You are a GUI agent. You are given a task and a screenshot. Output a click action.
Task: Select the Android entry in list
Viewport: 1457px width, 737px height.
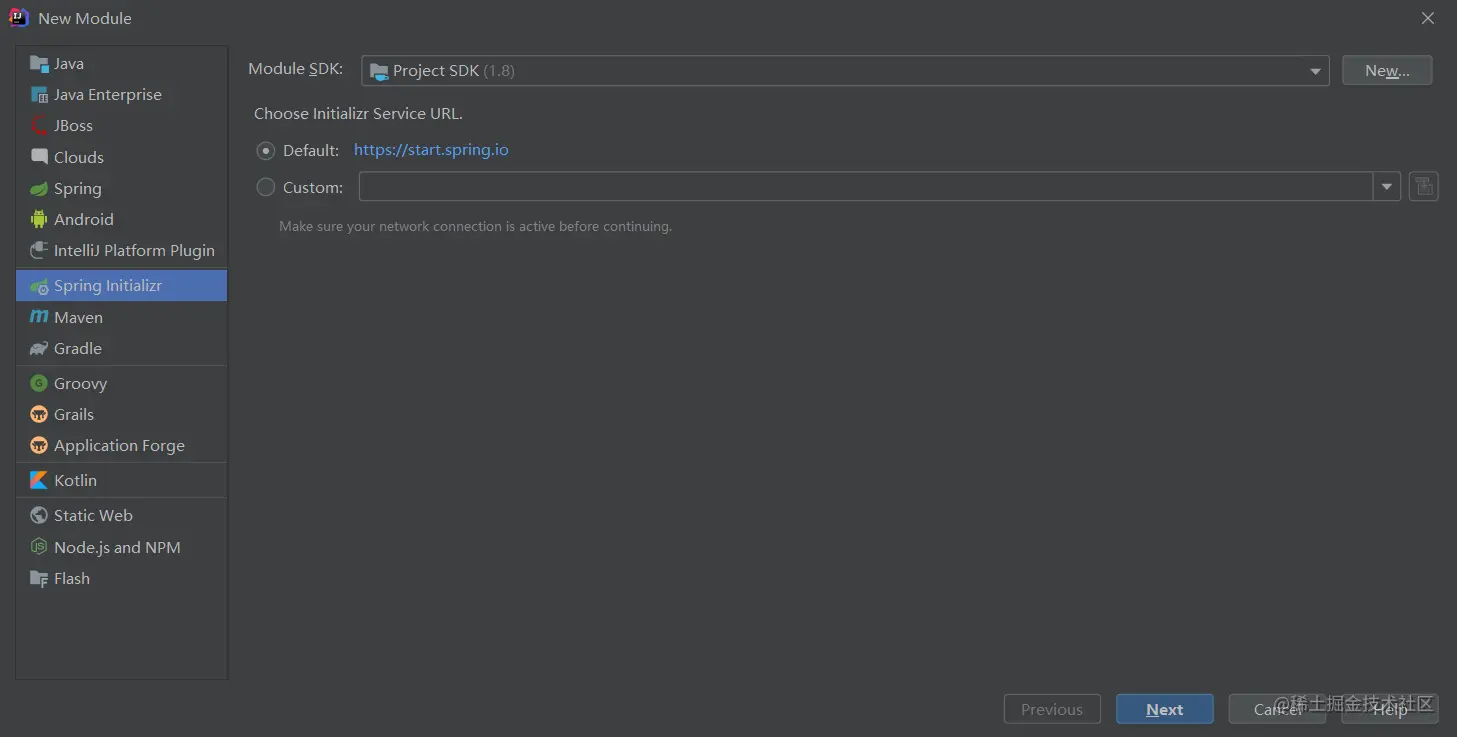[122, 219]
